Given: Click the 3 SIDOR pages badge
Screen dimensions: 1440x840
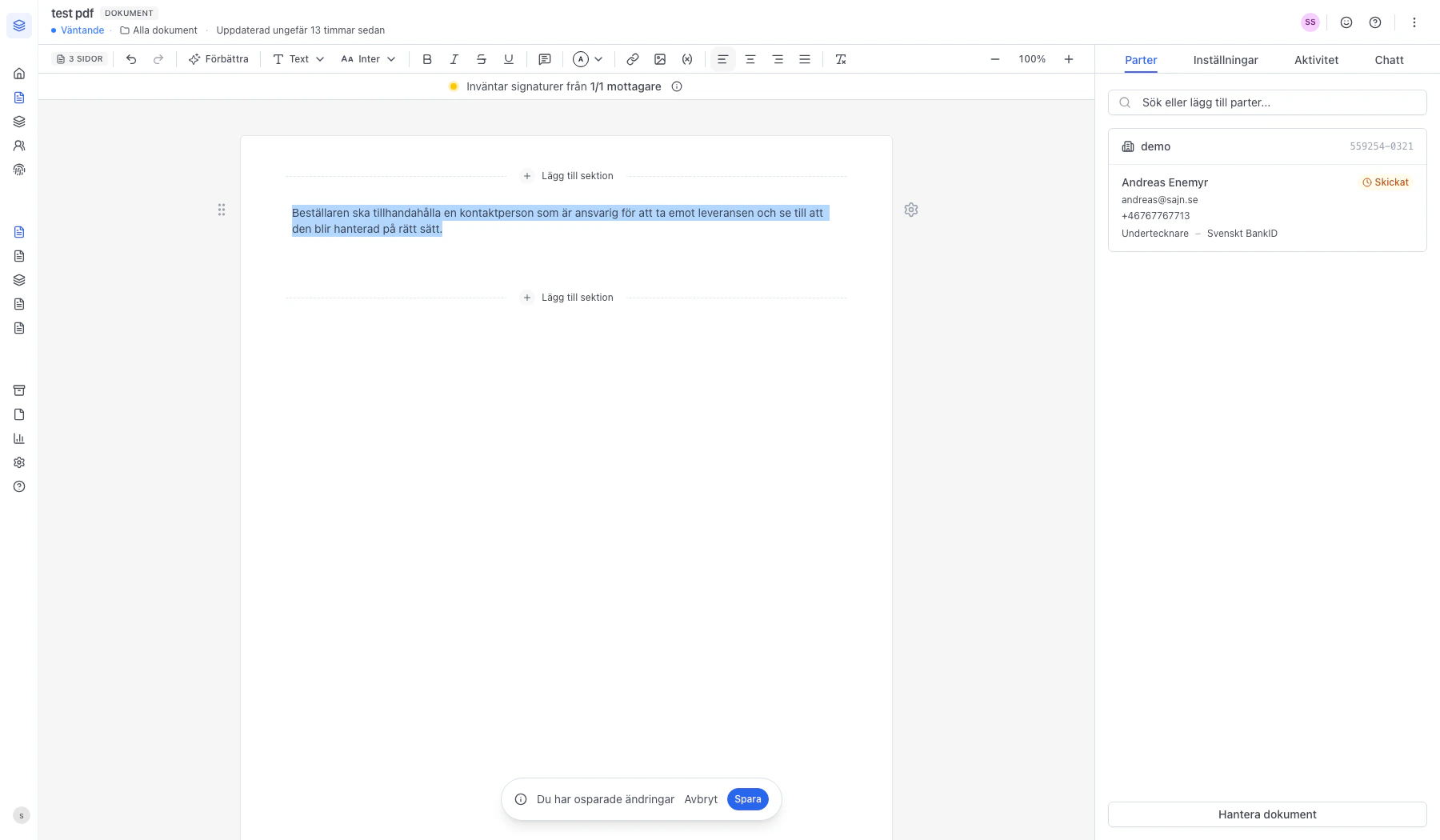Looking at the screenshot, I should click(80, 59).
